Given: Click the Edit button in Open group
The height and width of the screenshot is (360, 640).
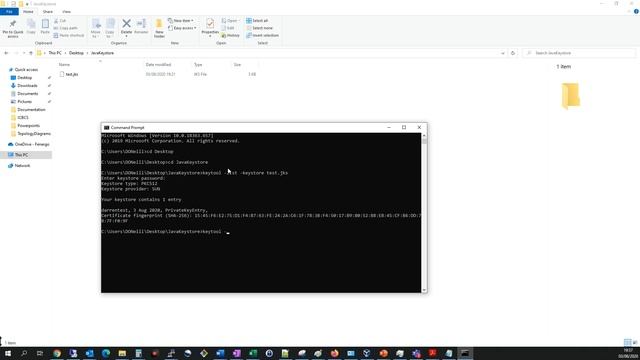Looking at the screenshot, I should point(228,28).
